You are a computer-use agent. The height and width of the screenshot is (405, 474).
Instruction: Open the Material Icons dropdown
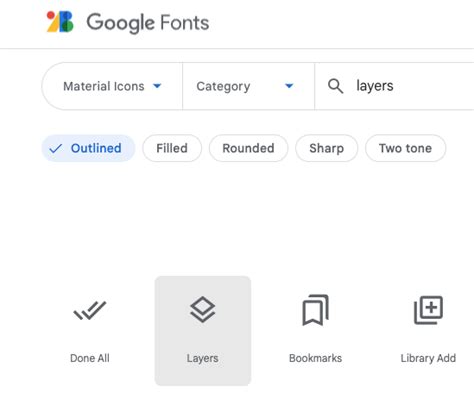(x=112, y=86)
